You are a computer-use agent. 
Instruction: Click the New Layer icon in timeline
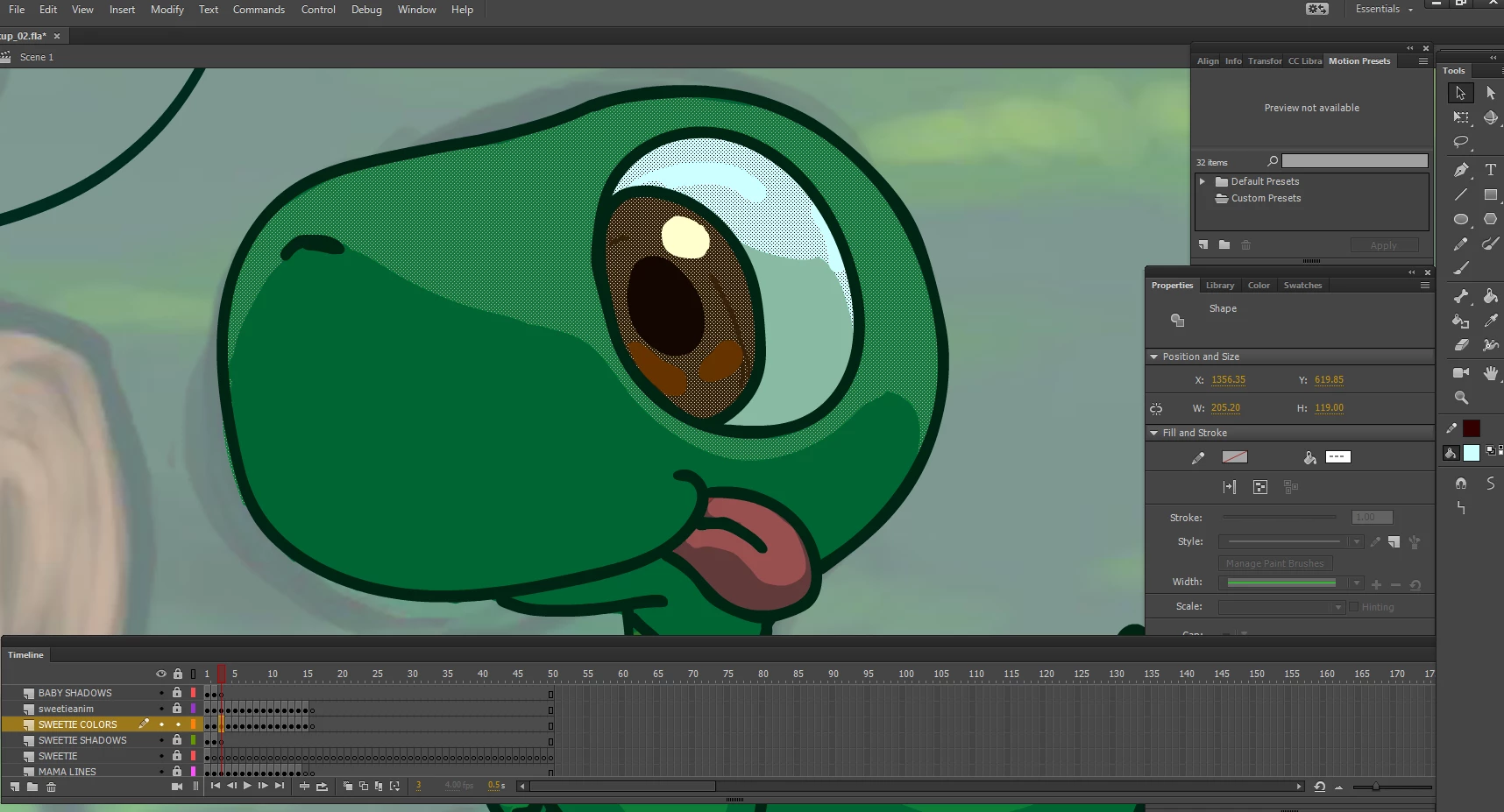coord(15,787)
